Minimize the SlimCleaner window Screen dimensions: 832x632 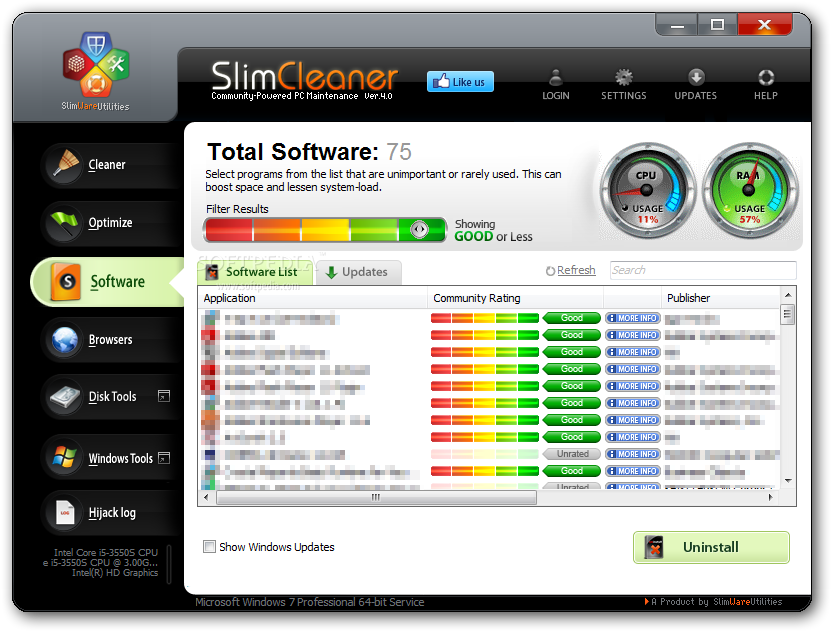pos(677,25)
